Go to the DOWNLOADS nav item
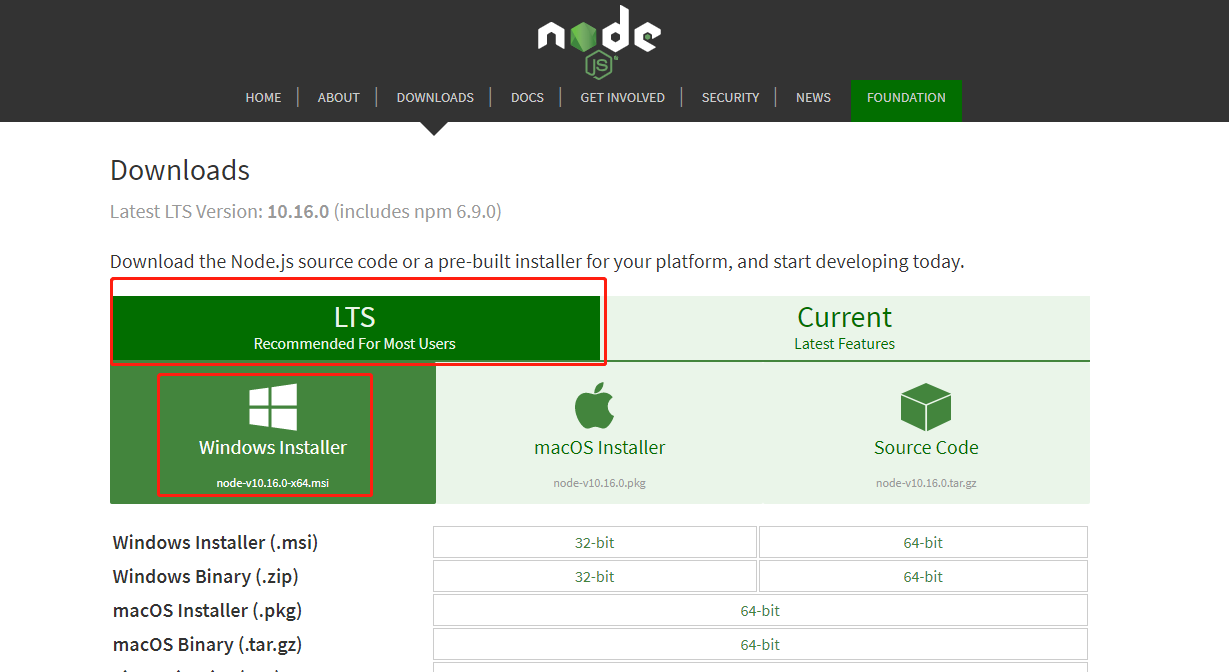1229x672 pixels. tap(435, 98)
